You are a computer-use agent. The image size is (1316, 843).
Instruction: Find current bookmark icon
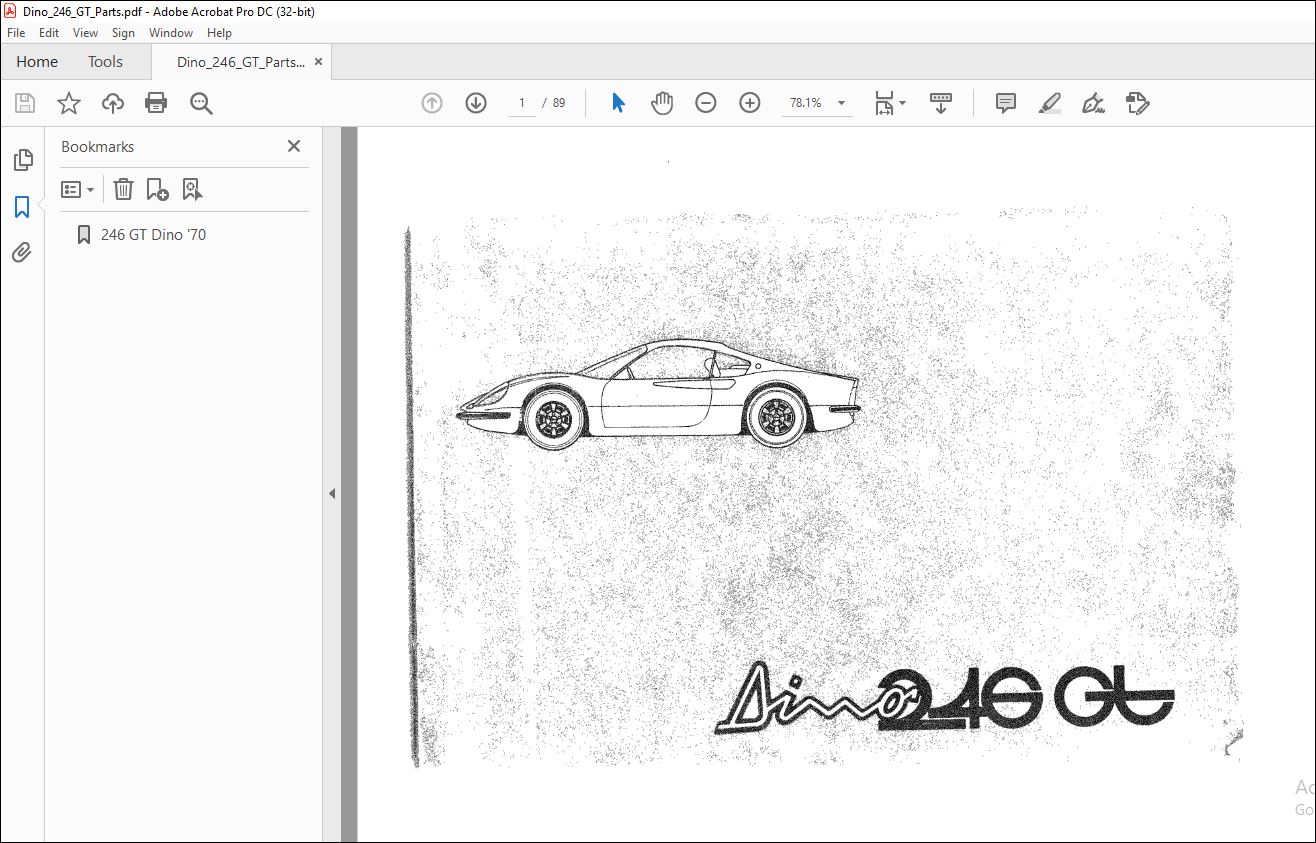point(192,189)
